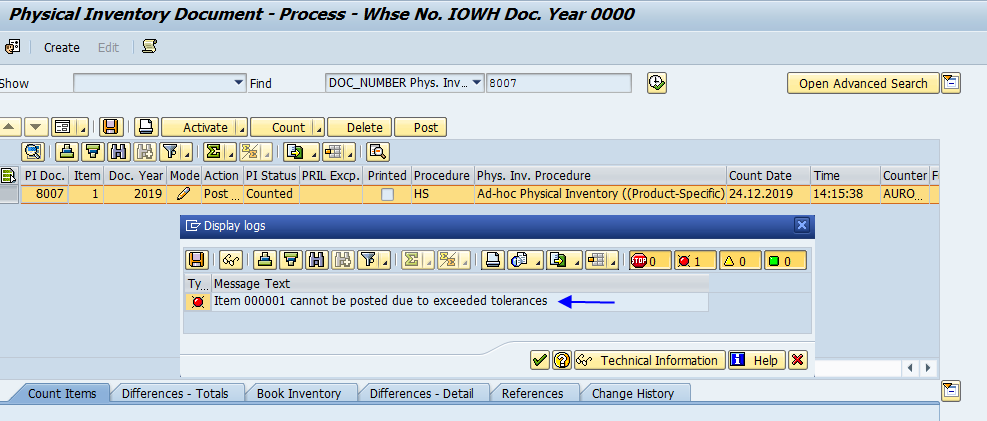Image resolution: width=987 pixels, height=421 pixels.
Task: Click Export icon in main grid toolbar
Action: point(293,151)
